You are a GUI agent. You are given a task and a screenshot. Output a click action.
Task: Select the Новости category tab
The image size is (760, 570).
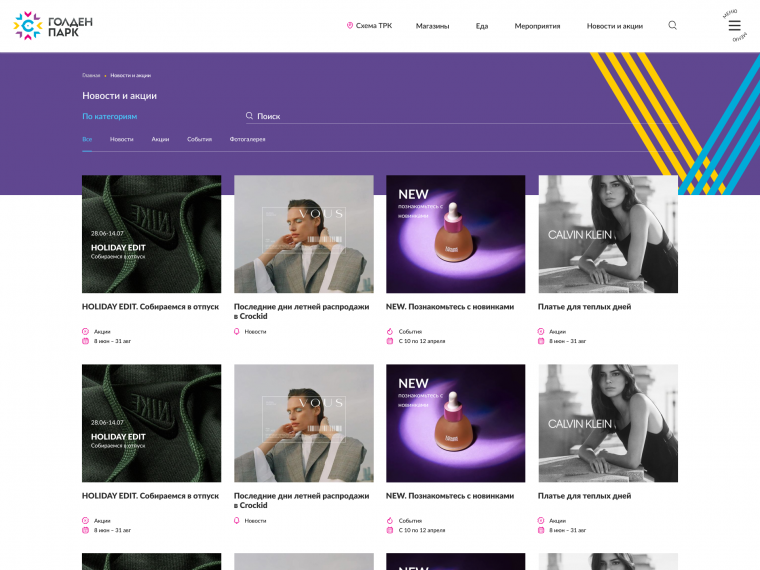[122, 139]
